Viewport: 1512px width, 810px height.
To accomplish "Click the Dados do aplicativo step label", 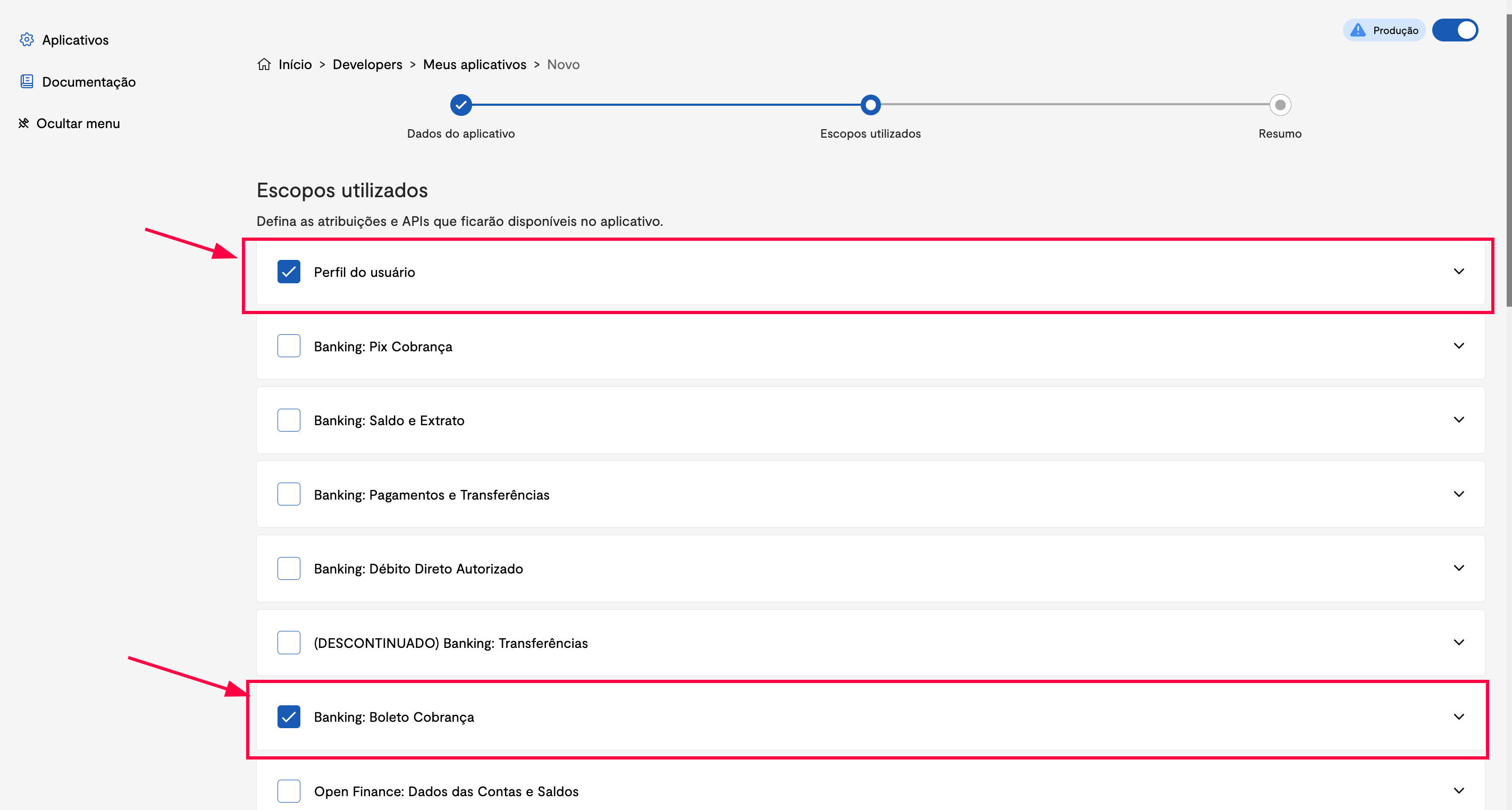I will [x=461, y=134].
